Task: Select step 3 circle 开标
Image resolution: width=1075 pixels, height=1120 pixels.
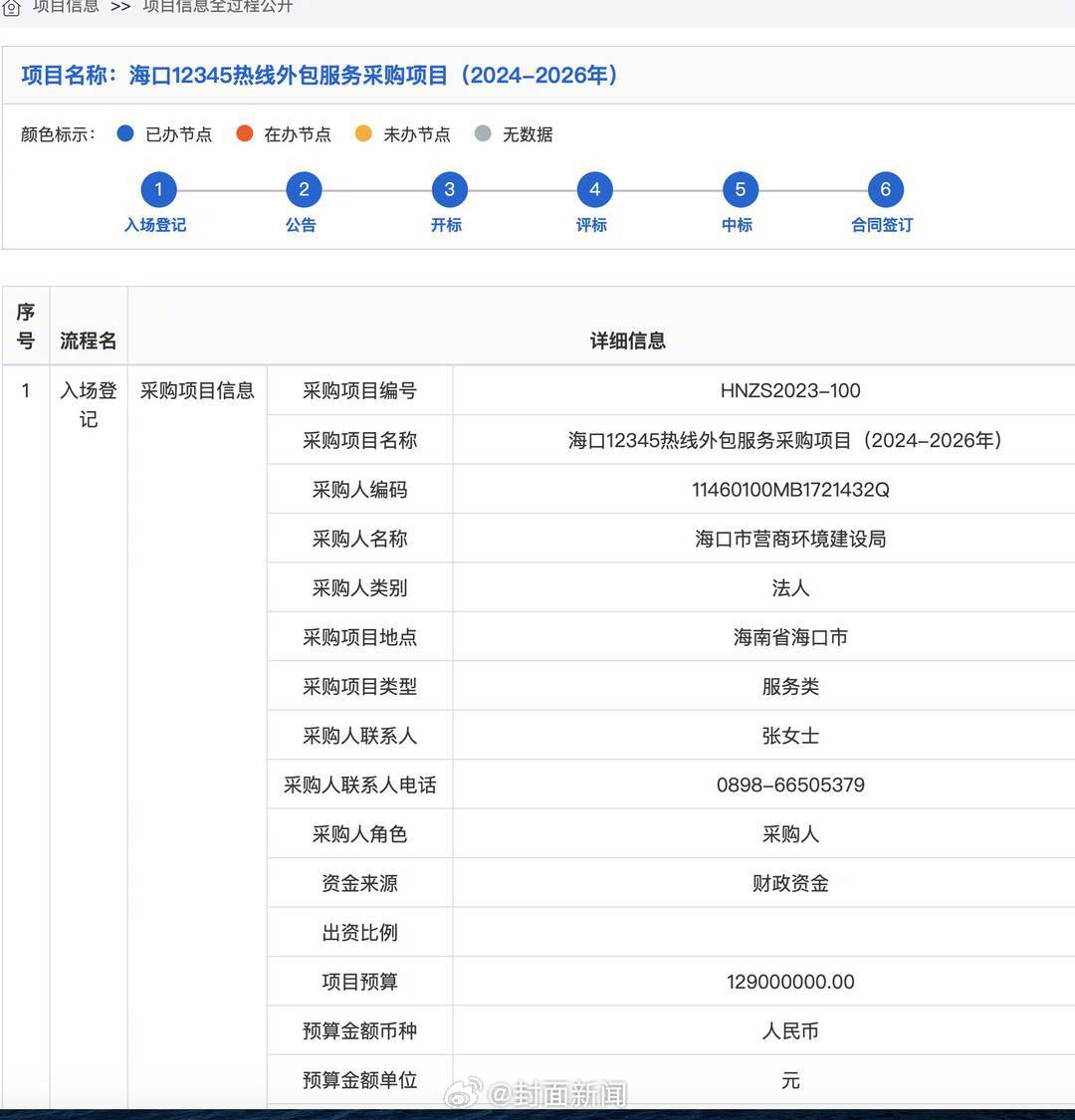Action: point(449,189)
